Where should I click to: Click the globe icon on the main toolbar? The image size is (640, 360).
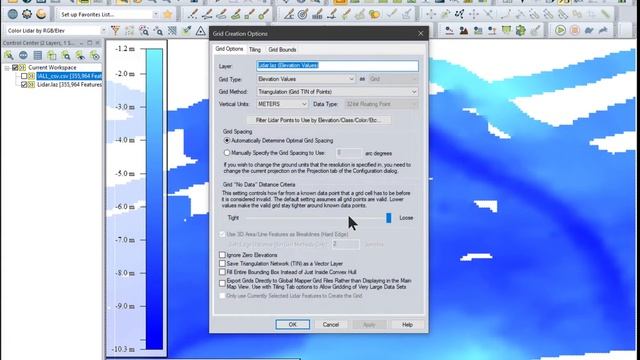(13, 14)
